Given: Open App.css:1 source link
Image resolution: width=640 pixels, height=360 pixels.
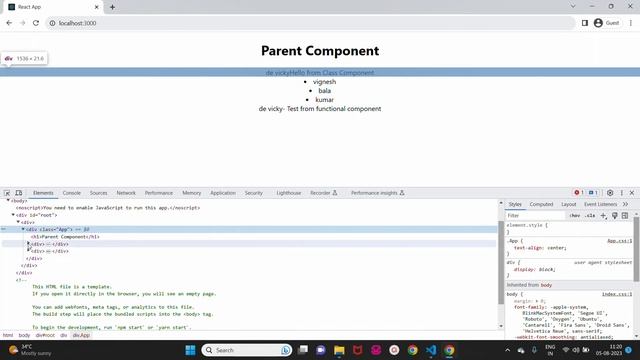Looking at the screenshot, I should 619,241.
